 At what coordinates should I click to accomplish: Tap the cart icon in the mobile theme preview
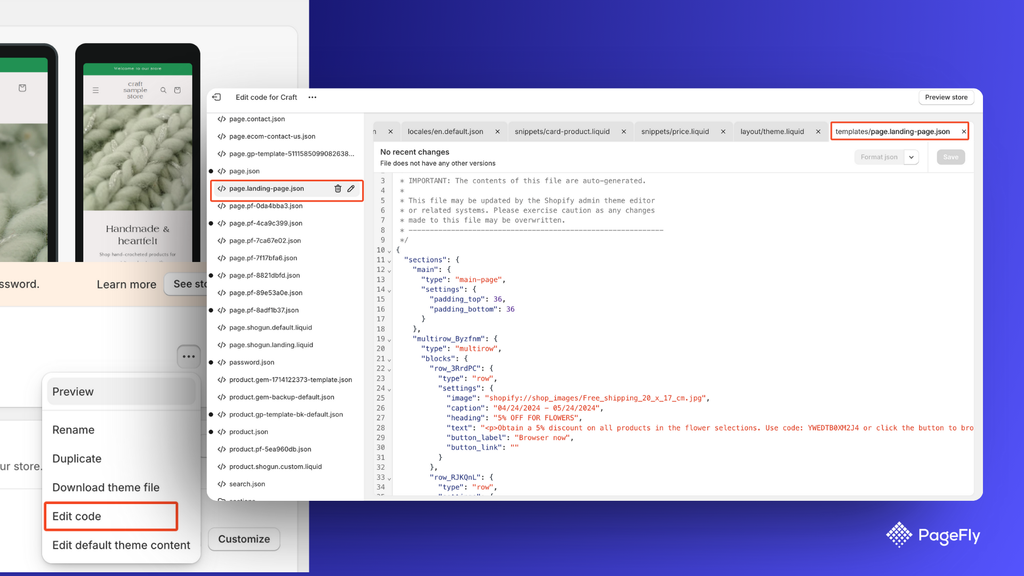coord(177,90)
